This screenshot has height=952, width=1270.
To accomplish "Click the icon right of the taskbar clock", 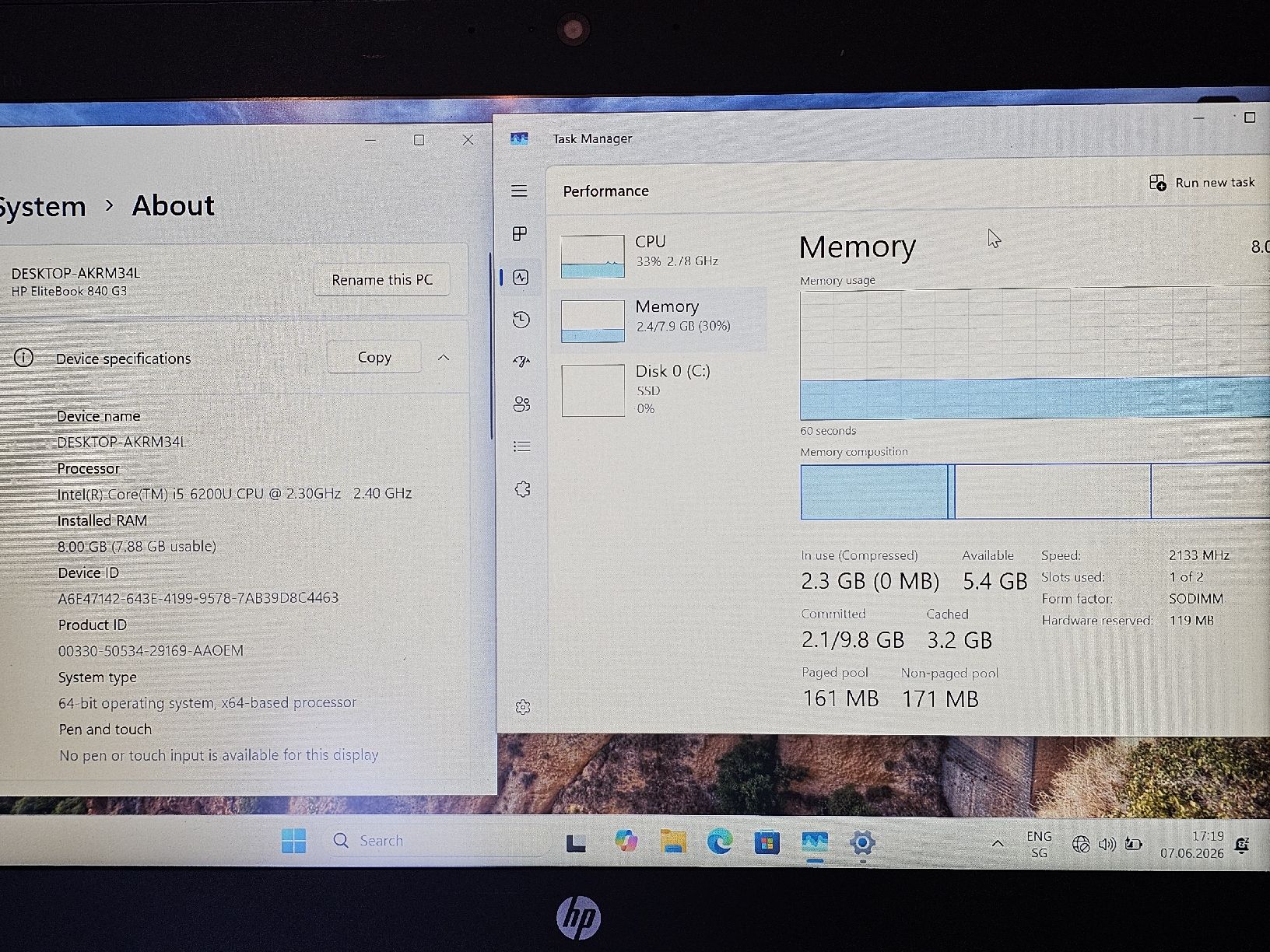I will click(1243, 845).
